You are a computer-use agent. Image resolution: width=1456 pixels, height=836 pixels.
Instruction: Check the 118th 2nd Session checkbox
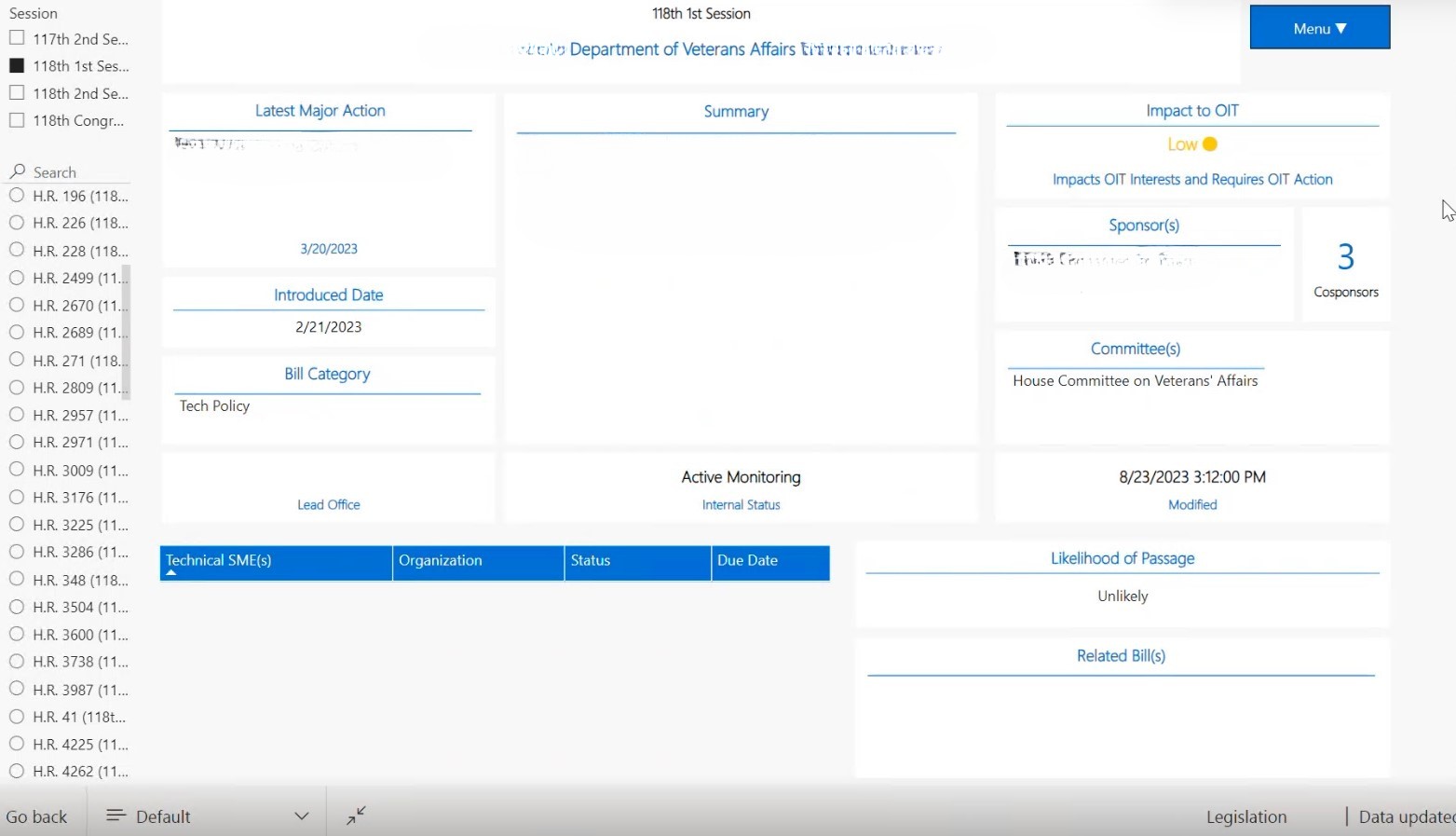pyautogui.click(x=17, y=92)
